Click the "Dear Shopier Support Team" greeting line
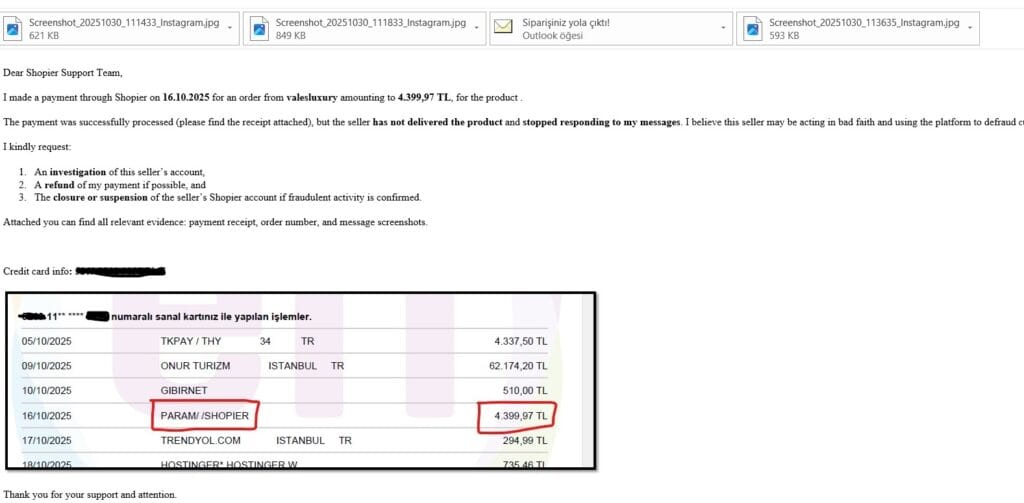 (x=63, y=72)
